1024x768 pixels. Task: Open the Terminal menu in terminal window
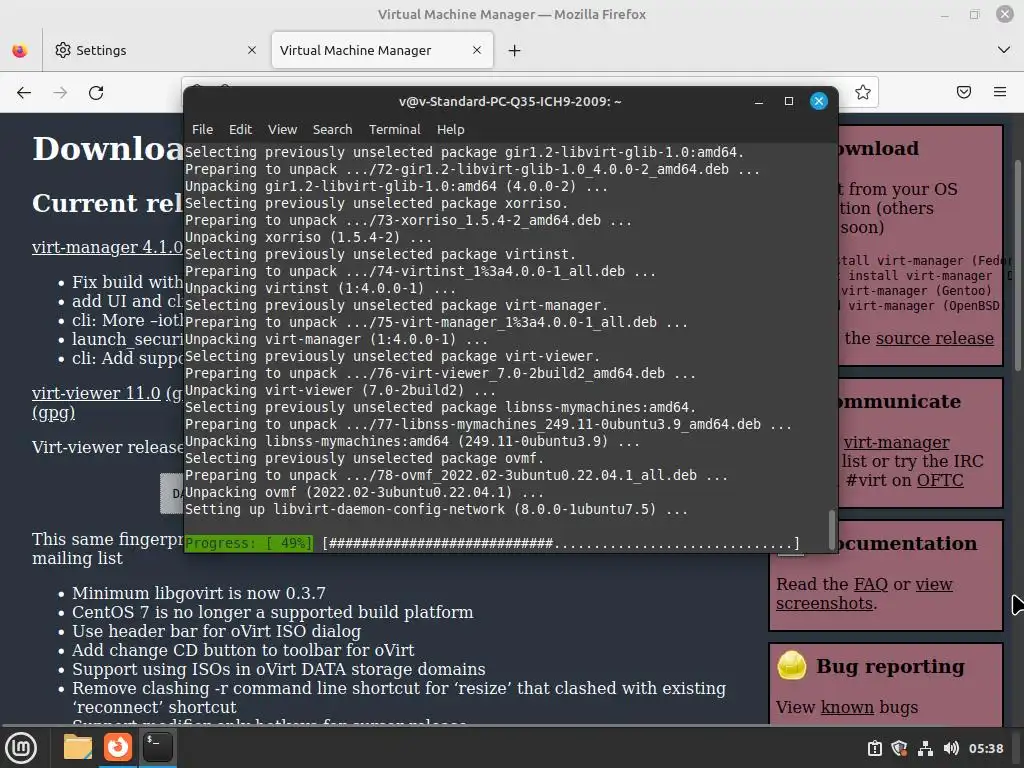[394, 129]
